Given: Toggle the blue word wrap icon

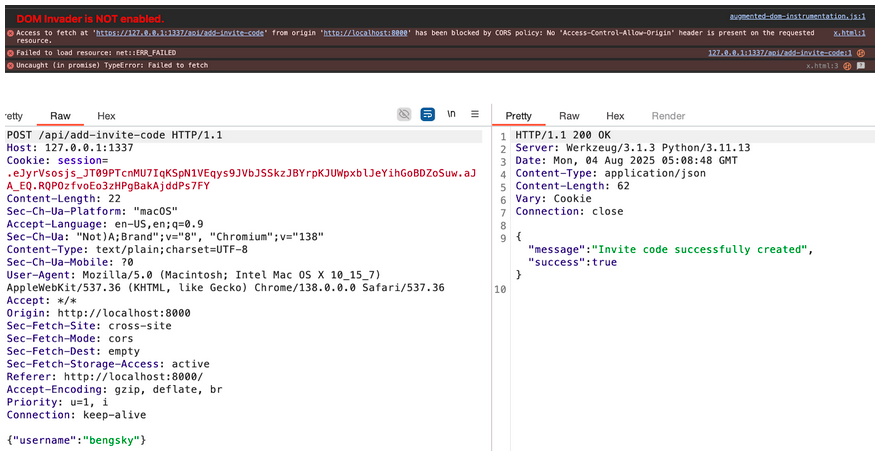Looking at the screenshot, I should [427, 115].
